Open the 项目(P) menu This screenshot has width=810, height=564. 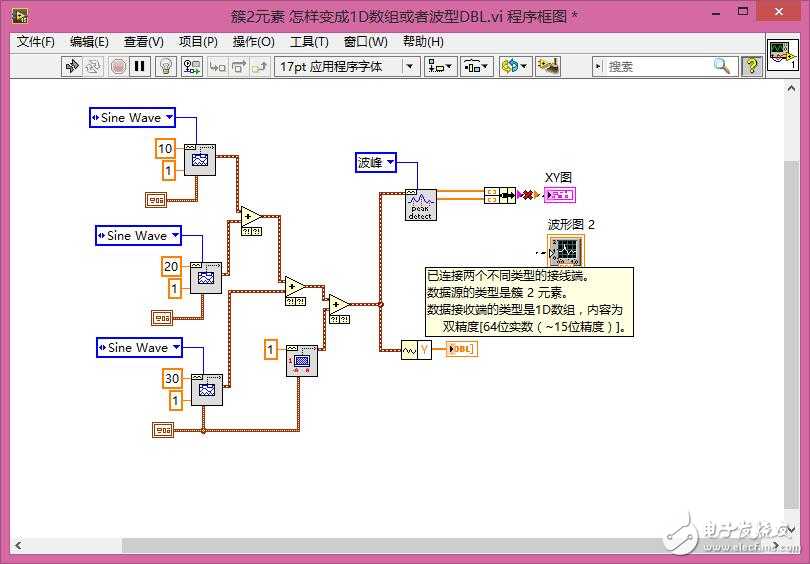(x=198, y=42)
